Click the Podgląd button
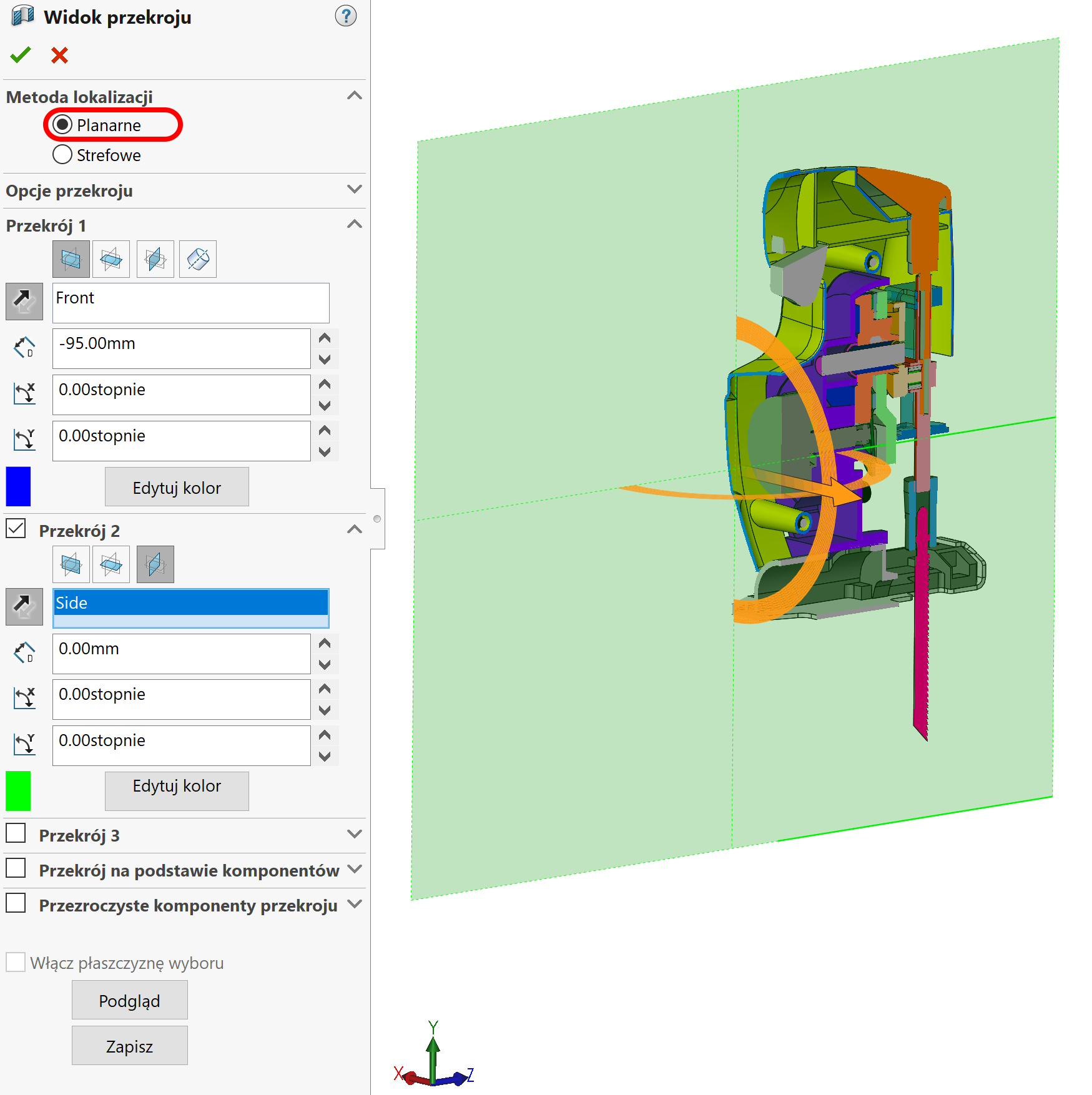The width and height of the screenshot is (1092, 1095). (x=130, y=1000)
